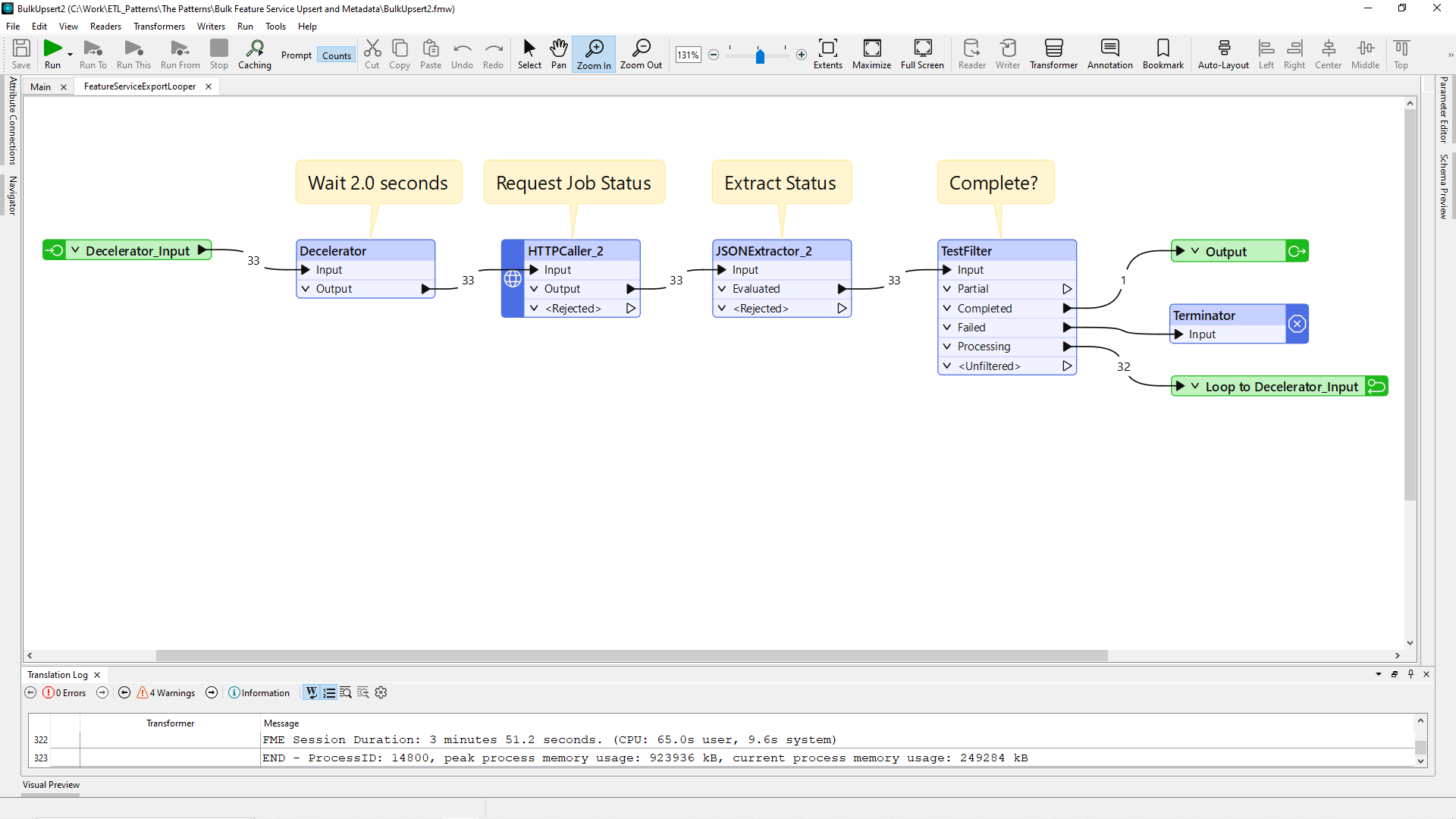Open the Transformer gallery
Viewport: 1456px width, 819px height.
[x=1053, y=54]
